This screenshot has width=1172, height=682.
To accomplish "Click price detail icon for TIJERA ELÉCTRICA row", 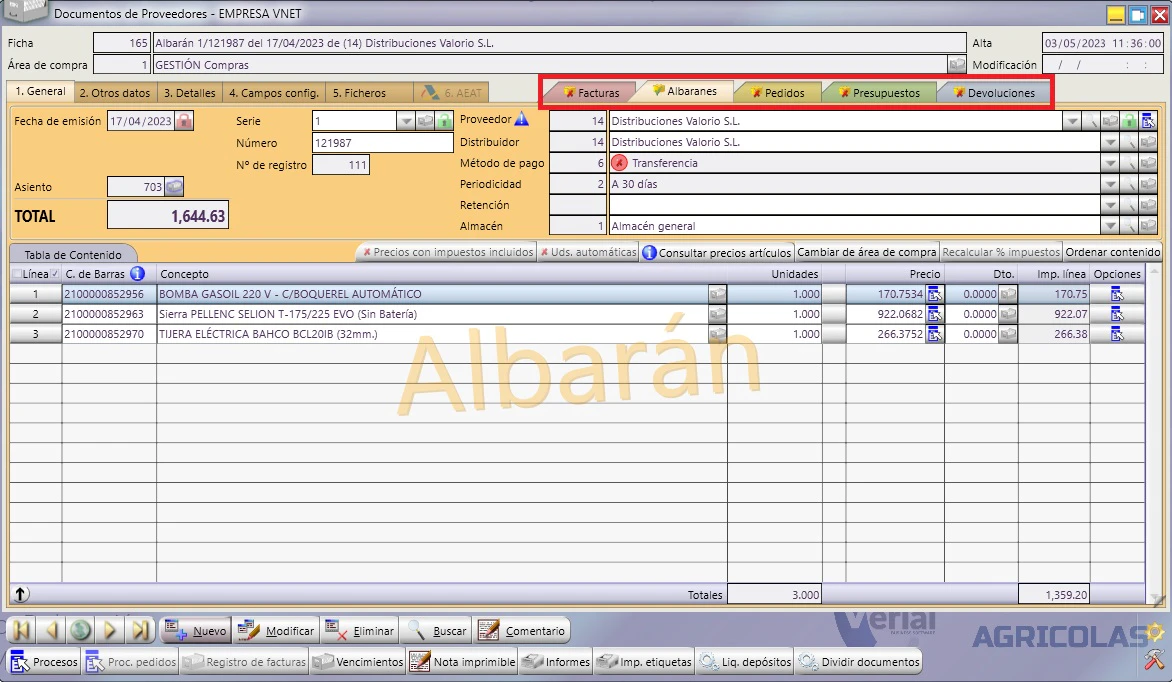I will pyautogui.click(x=934, y=334).
